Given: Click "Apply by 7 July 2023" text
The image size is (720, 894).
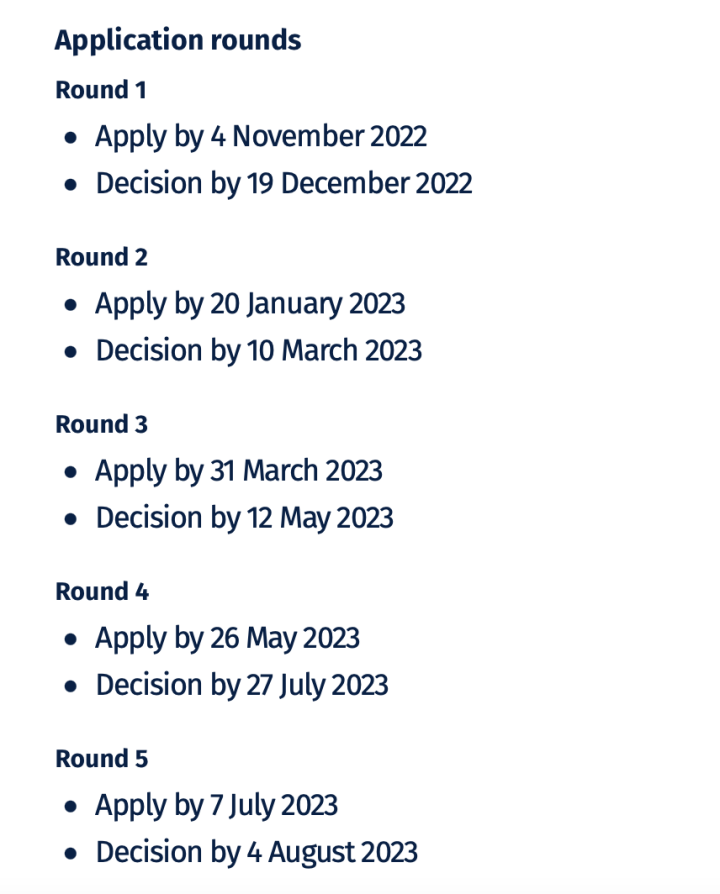Looking at the screenshot, I should [216, 805].
